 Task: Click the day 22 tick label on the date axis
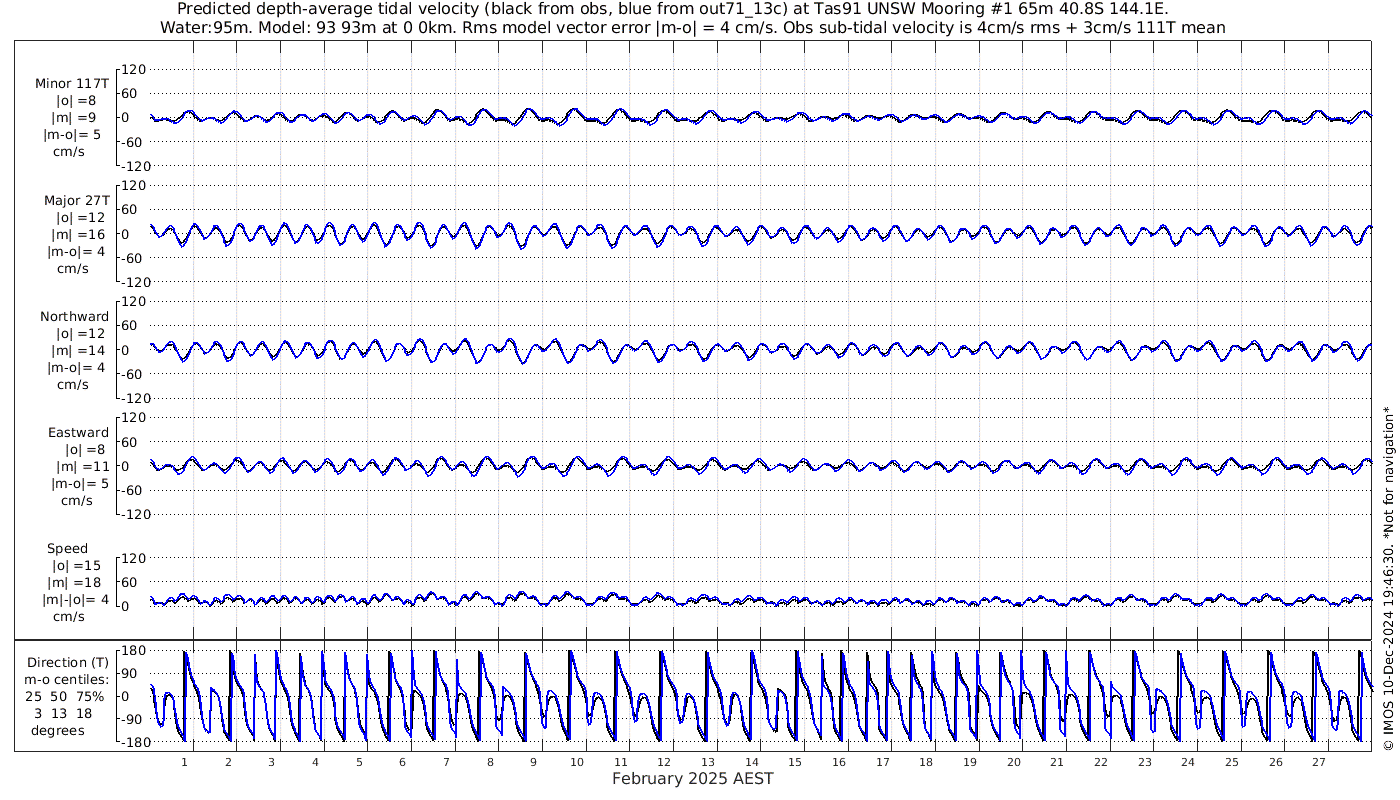1100,762
